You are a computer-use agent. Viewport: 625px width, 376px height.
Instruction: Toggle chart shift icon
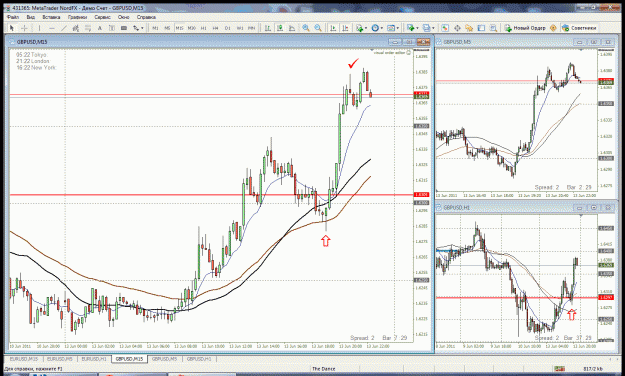(345, 28)
